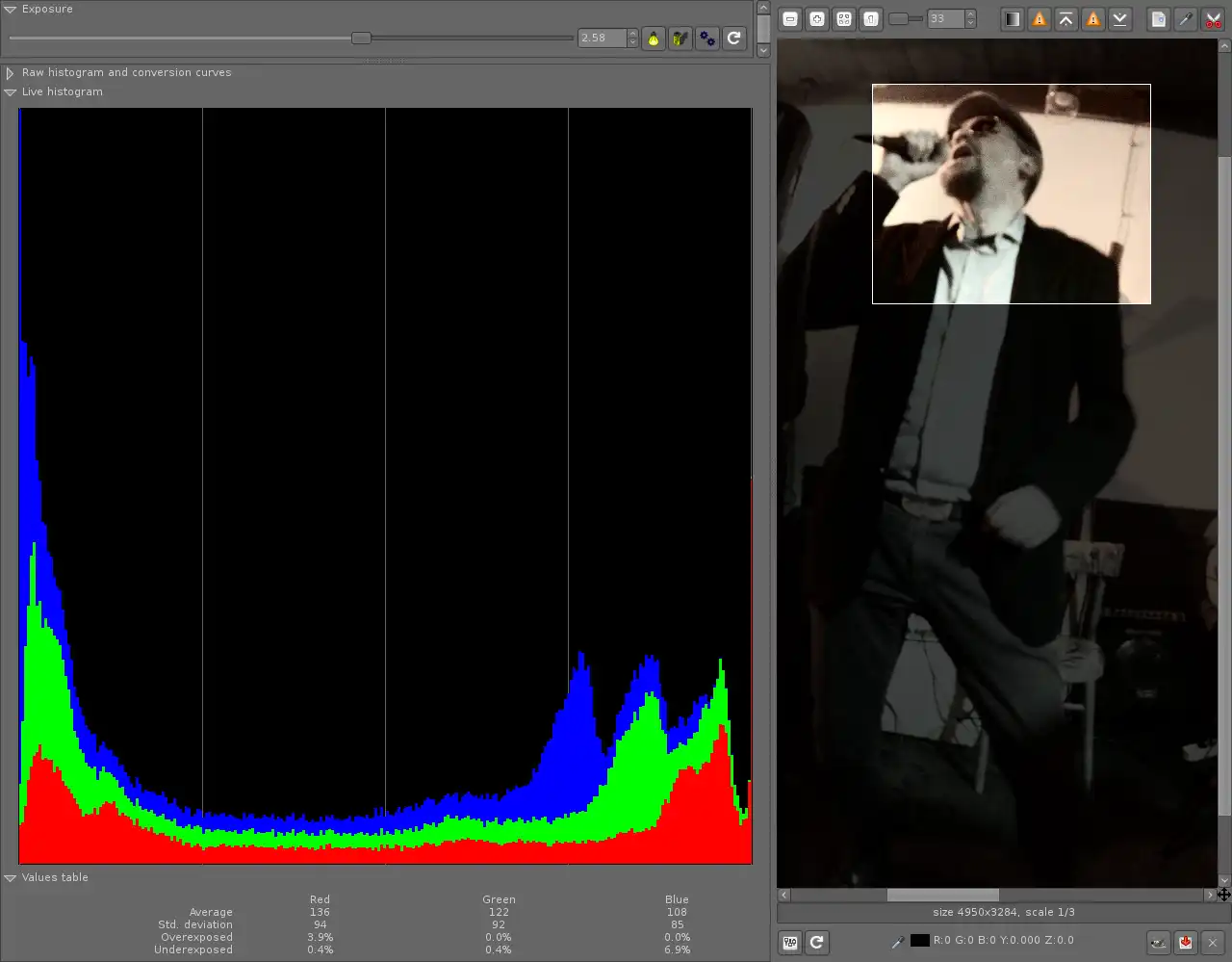
Task: Save the image with the red arrow icon
Action: tap(1186, 942)
